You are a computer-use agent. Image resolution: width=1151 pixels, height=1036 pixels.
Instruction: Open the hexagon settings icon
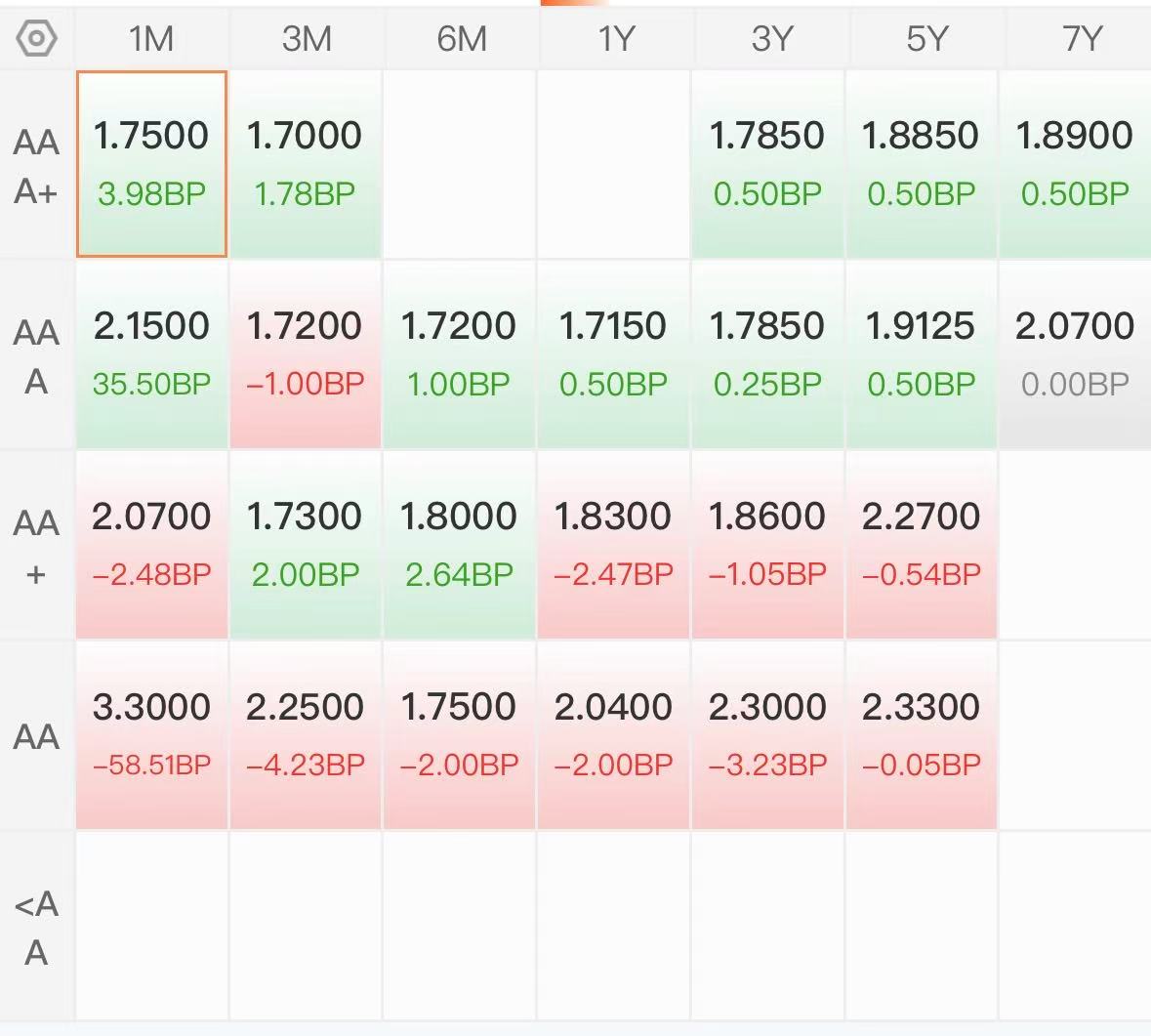36,38
